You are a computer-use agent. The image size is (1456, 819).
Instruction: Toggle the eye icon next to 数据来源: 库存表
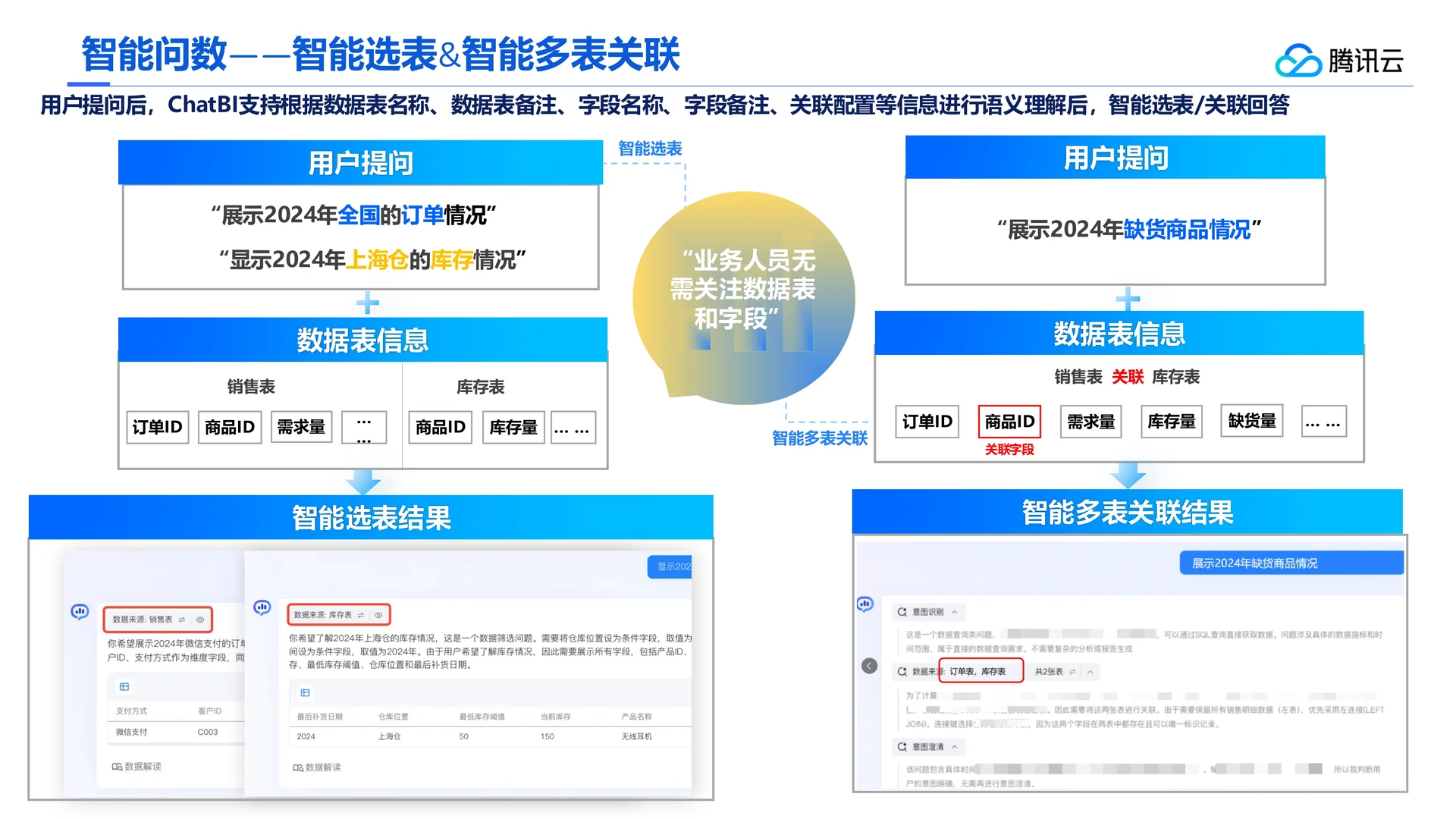point(378,615)
